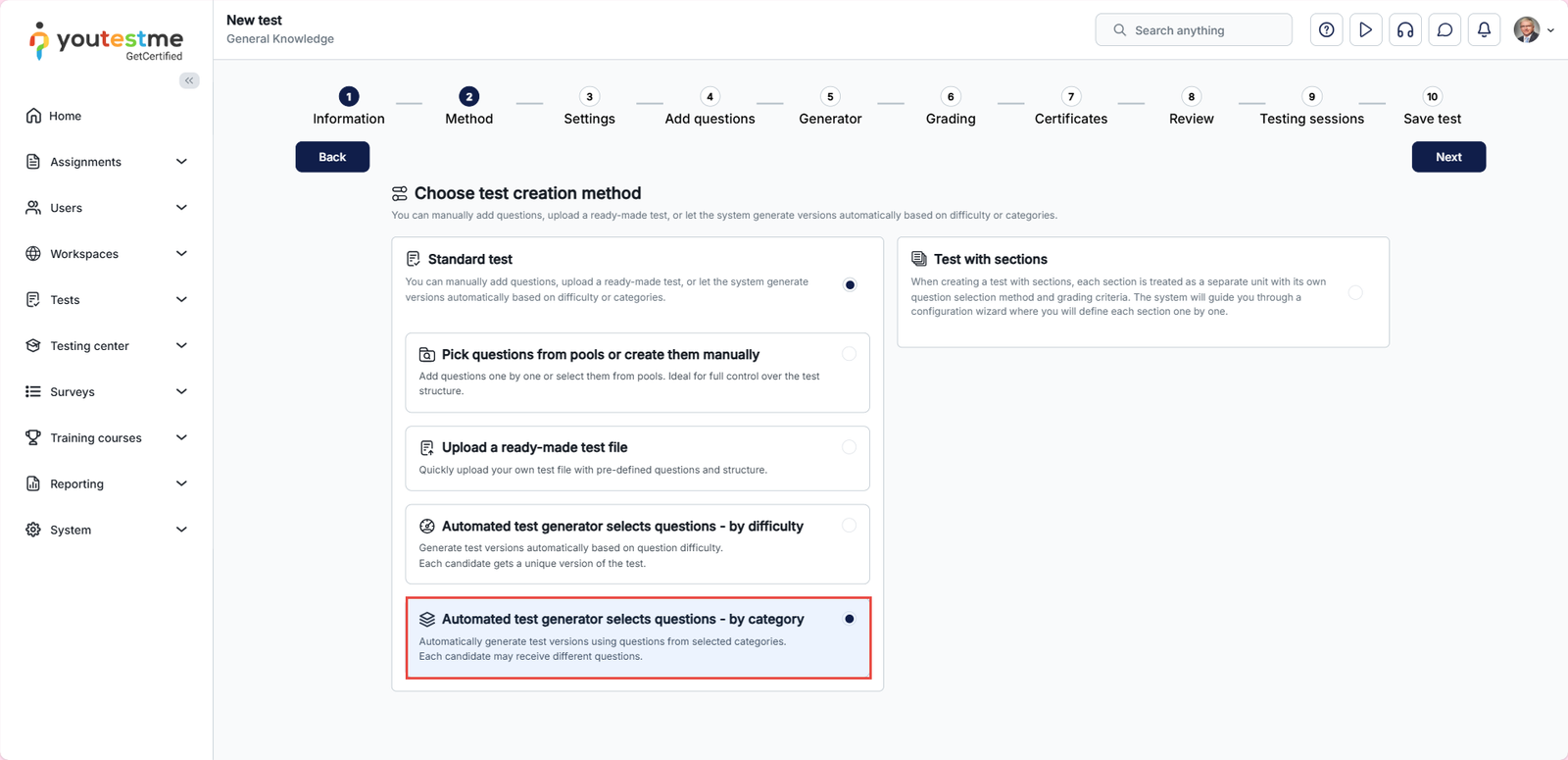Screen dimensions: 1568x760
Task: Click the help question mark icon
Action: tap(1326, 30)
